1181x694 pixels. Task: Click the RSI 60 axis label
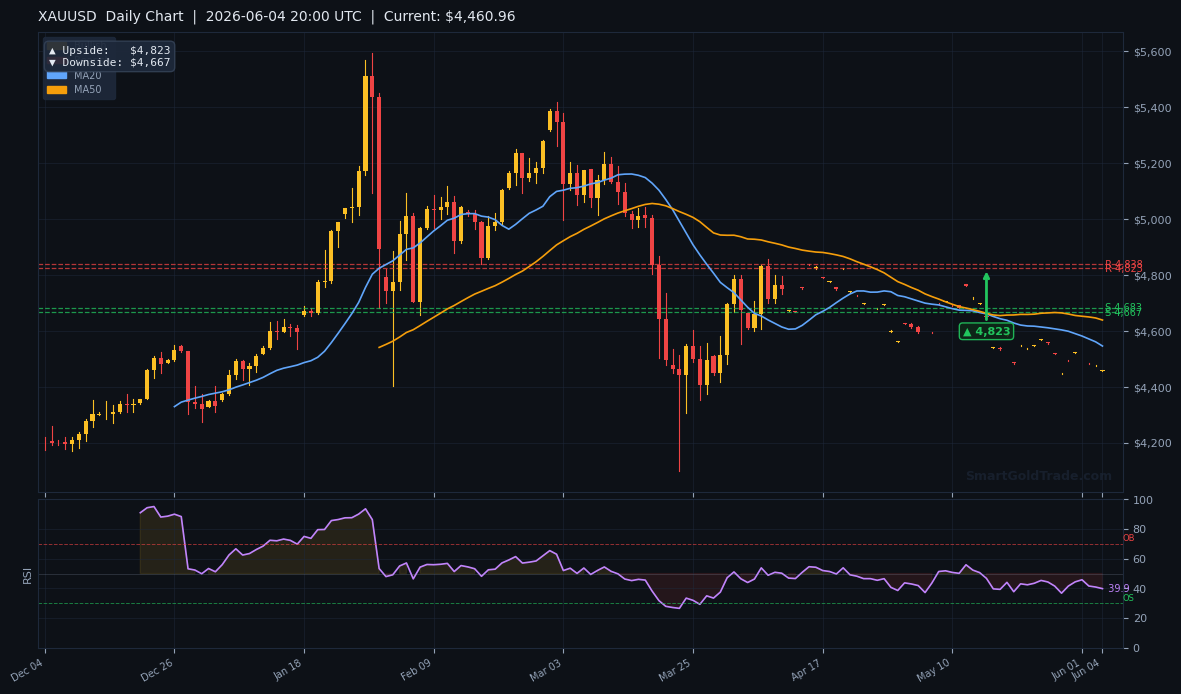click(1140, 559)
